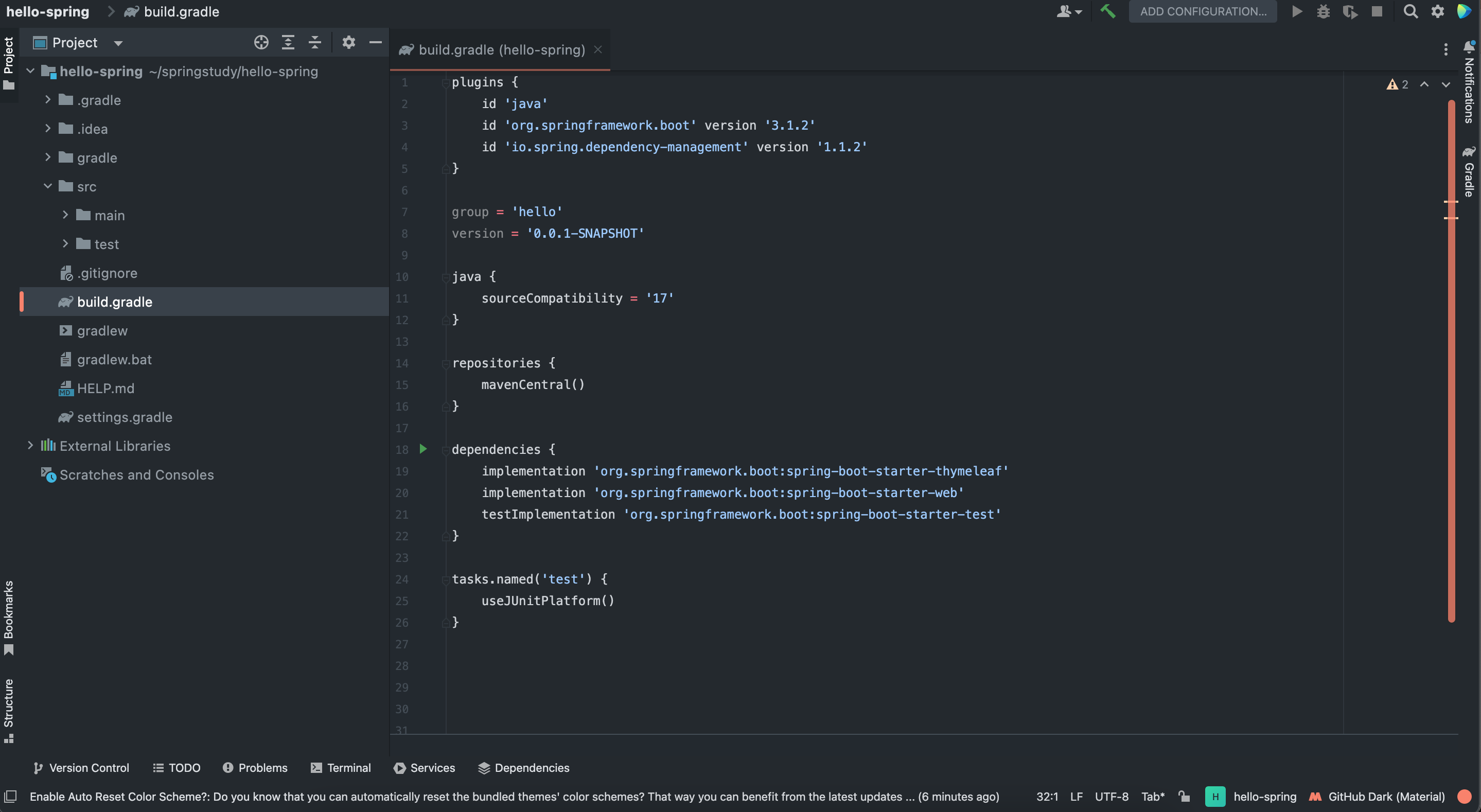Expand the gradle folder
1481x812 pixels.
point(48,157)
